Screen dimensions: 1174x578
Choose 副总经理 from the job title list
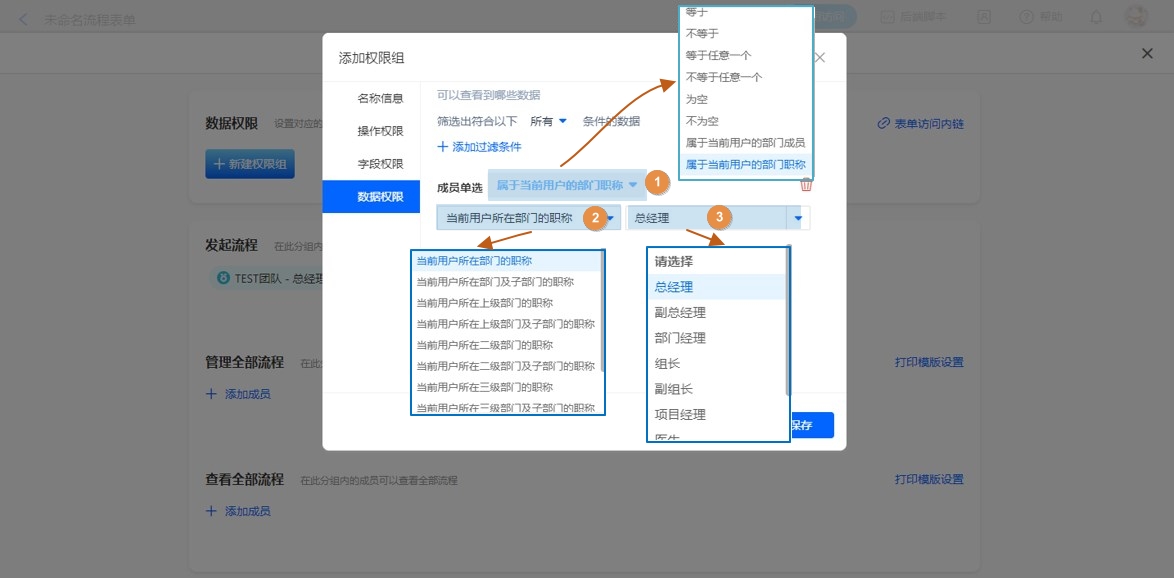680,312
